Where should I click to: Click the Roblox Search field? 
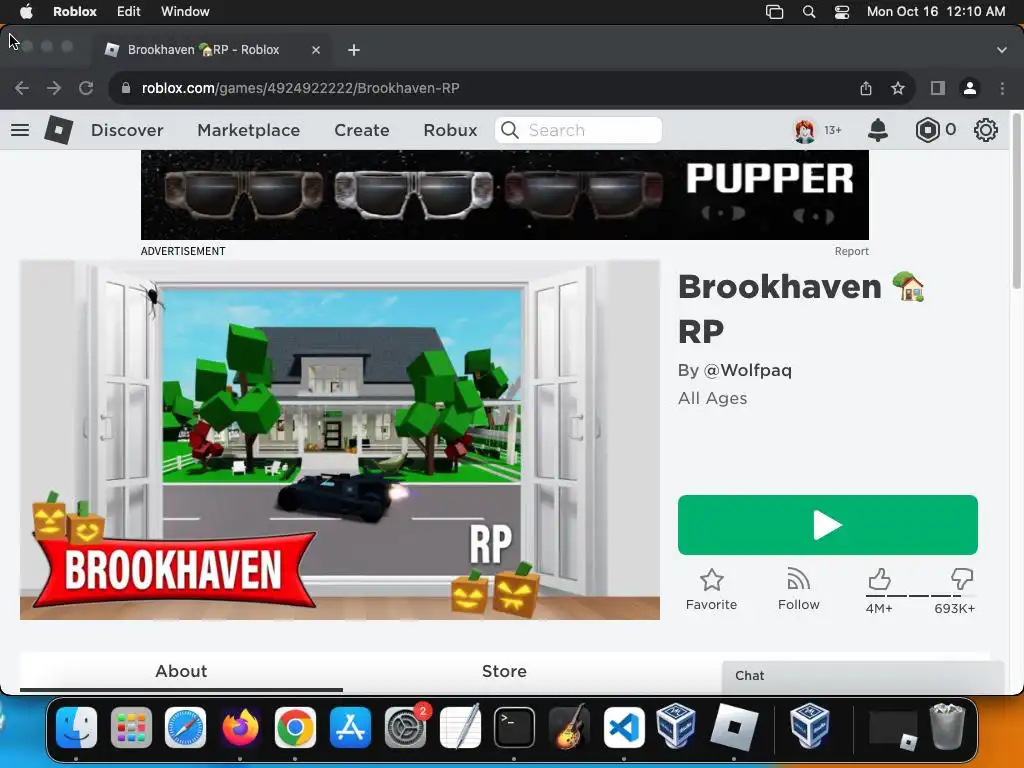click(x=579, y=130)
